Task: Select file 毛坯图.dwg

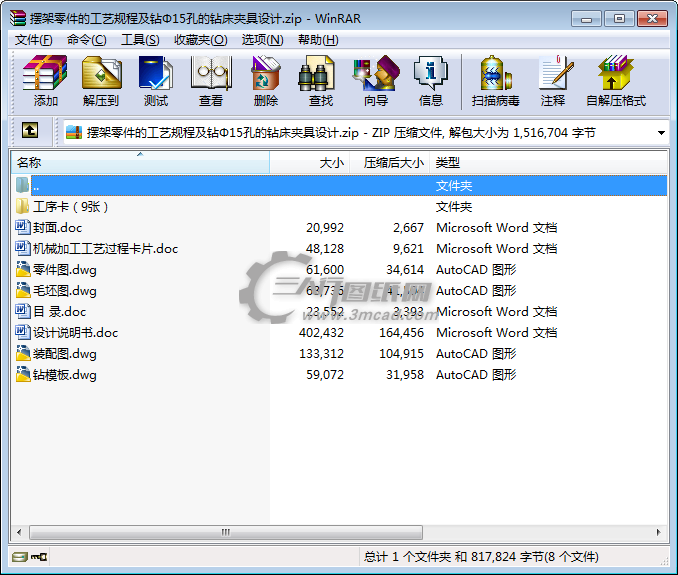Action: [64, 291]
